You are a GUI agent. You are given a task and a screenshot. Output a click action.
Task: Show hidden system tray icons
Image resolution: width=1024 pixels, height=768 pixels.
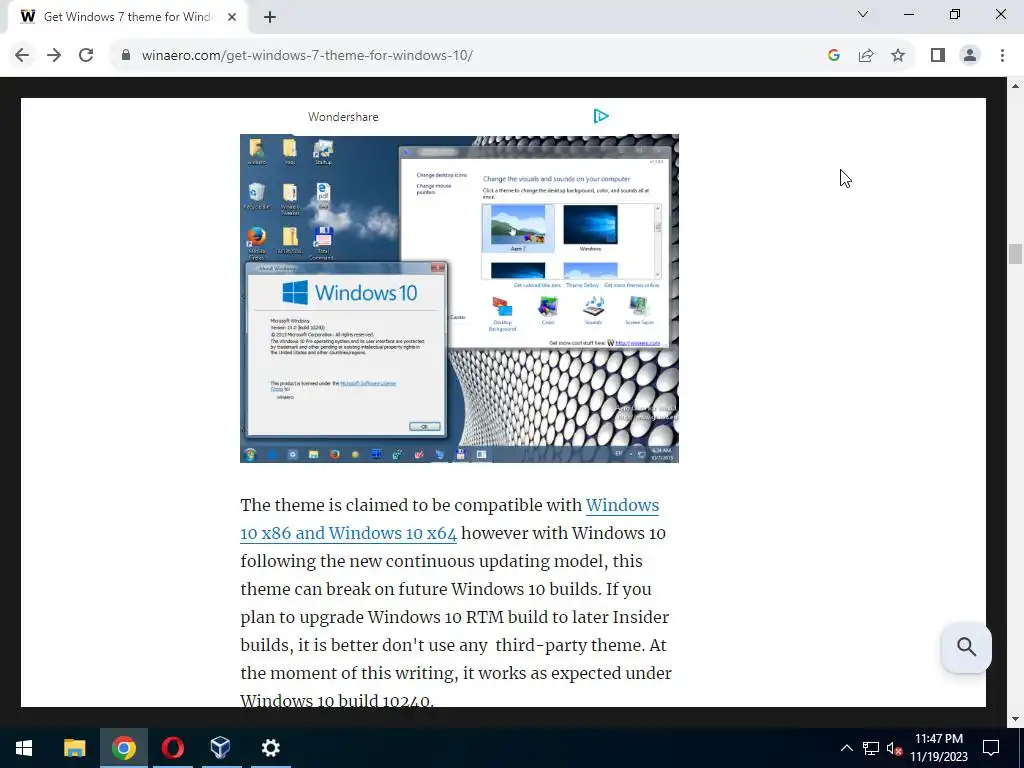846,748
